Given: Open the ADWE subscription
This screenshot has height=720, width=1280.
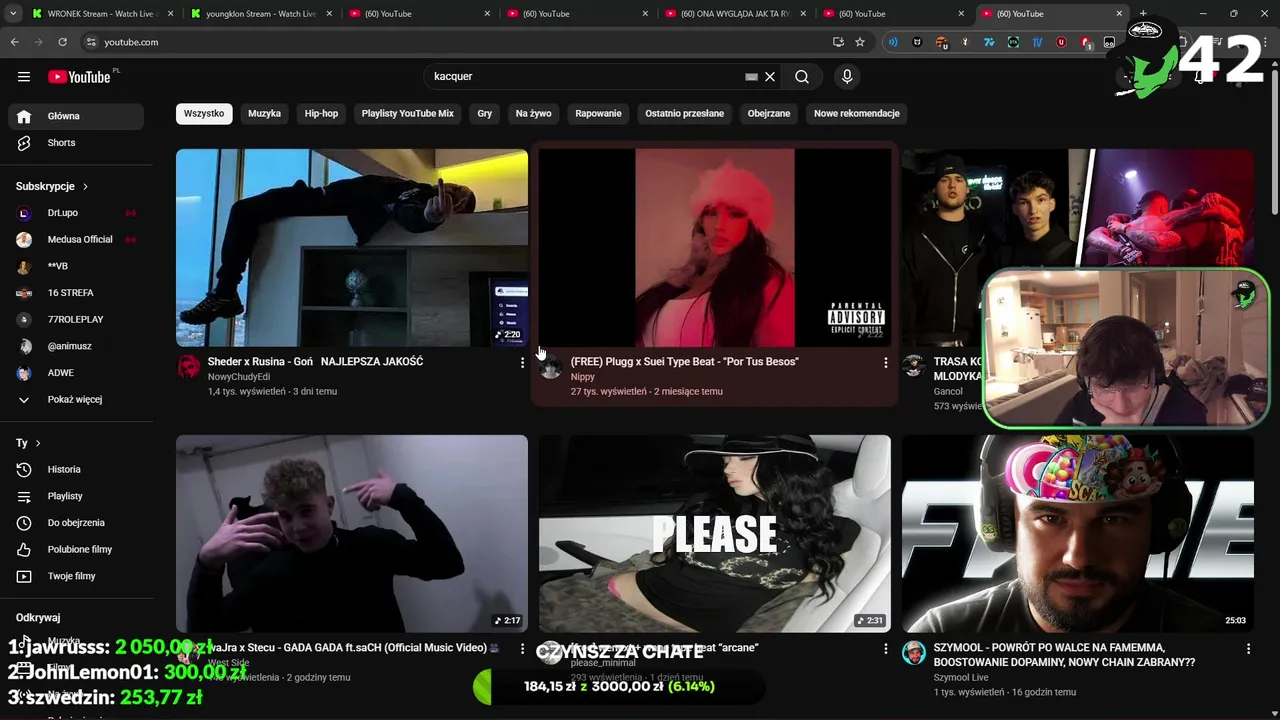Looking at the screenshot, I should (76, 373).
